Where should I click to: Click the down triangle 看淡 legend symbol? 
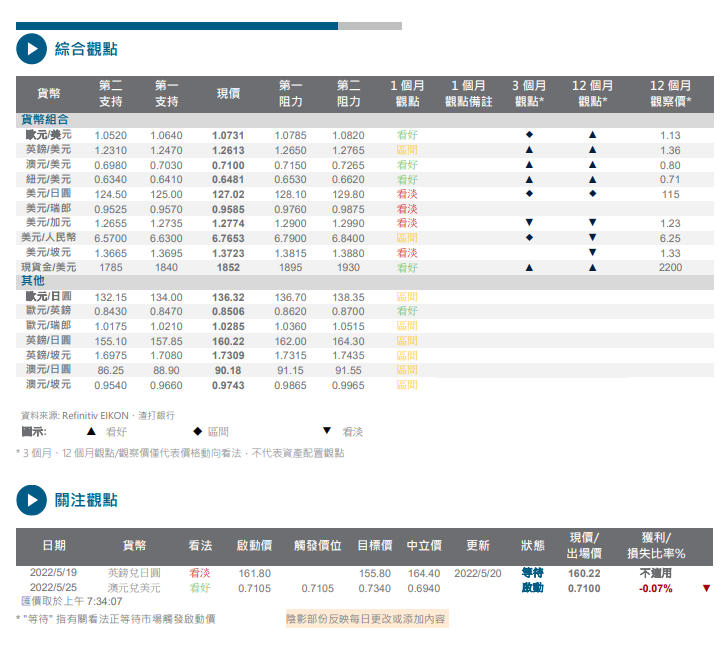(x=326, y=432)
